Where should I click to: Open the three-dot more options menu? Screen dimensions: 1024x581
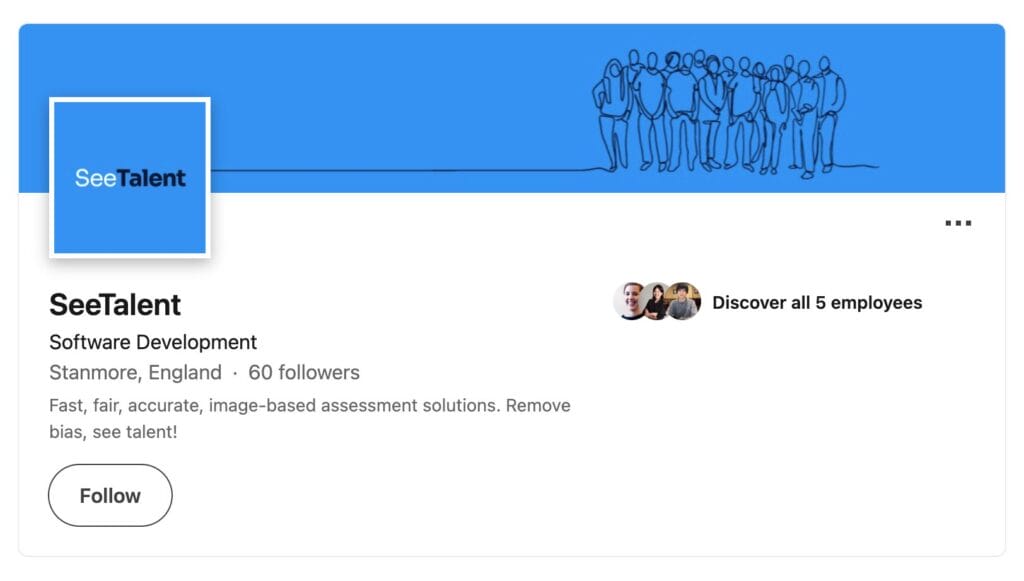click(958, 224)
